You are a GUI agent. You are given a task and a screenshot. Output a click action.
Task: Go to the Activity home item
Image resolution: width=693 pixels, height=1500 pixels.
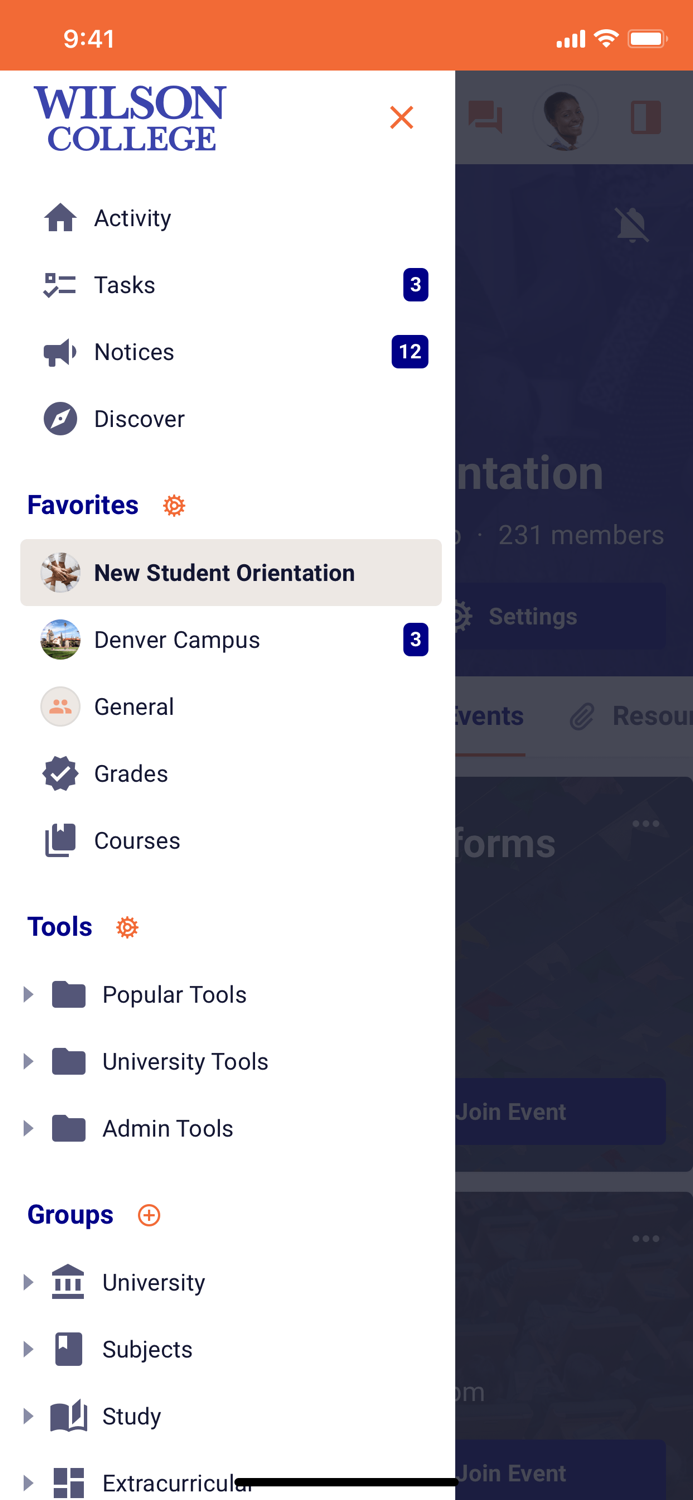pos(132,218)
